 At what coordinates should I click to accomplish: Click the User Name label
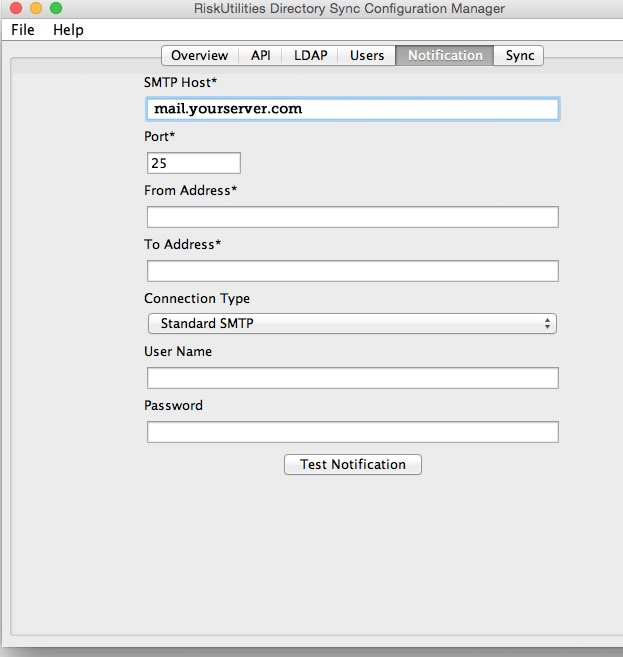[x=178, y=351]
